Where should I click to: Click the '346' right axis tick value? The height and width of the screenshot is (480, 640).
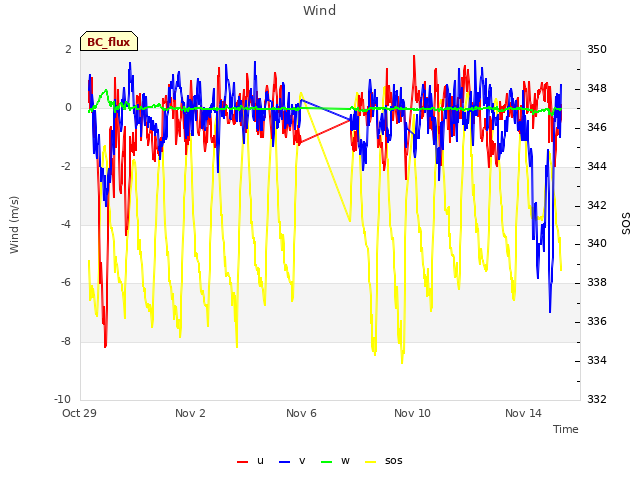pyautogui.click(x=597, y=127)
